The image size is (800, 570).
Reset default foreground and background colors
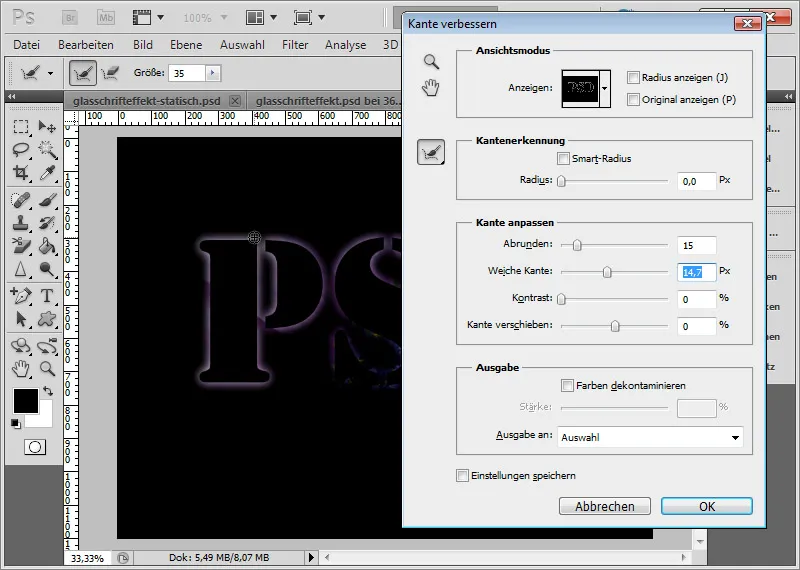coord(16,424)
